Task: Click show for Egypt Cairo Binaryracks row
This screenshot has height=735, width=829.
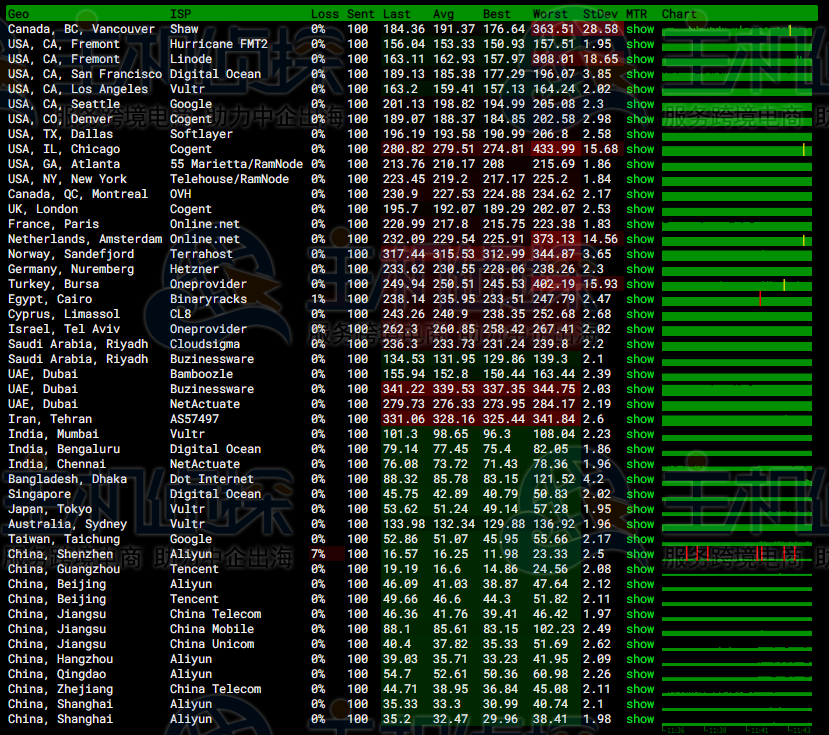Action: pyautogui.click(x=640, y=299)
